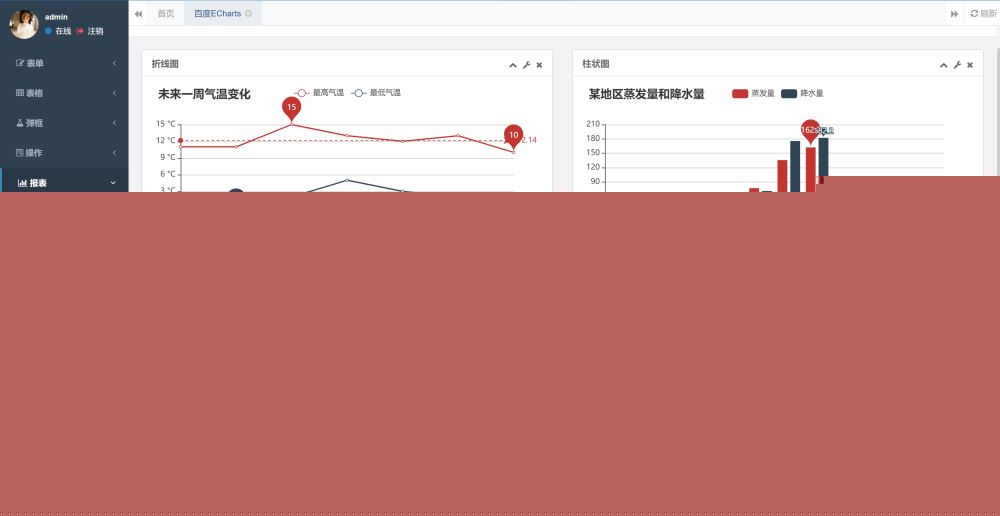Close the 百度ECharts tab

(x=248, y=14)
